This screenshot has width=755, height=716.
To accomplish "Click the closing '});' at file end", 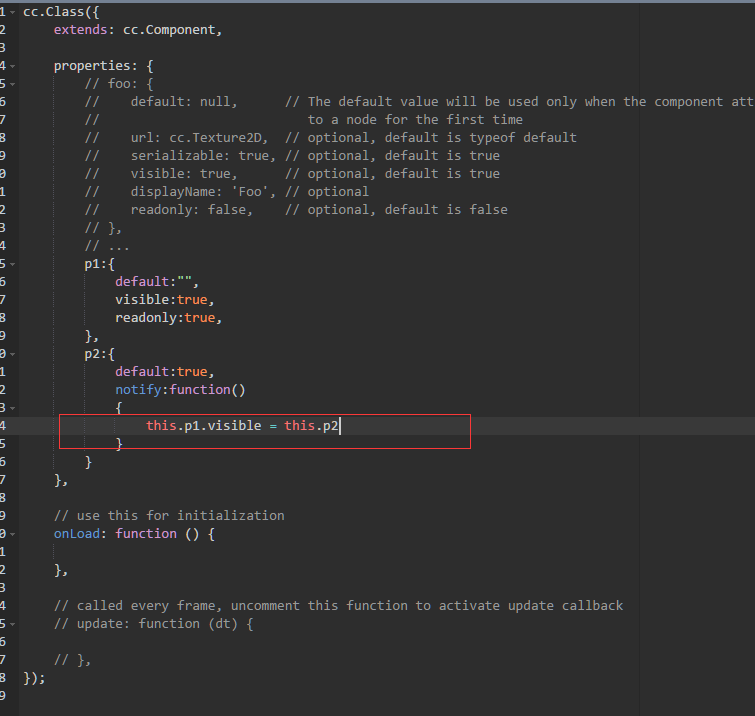I will pyautogui.click(x=34, y=678).
